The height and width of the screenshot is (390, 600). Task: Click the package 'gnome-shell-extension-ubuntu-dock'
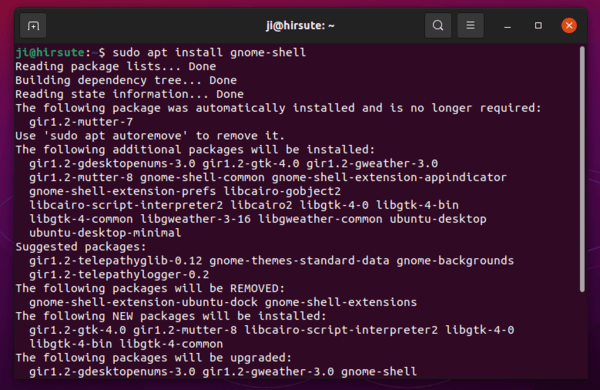click(x=143, y=302)
